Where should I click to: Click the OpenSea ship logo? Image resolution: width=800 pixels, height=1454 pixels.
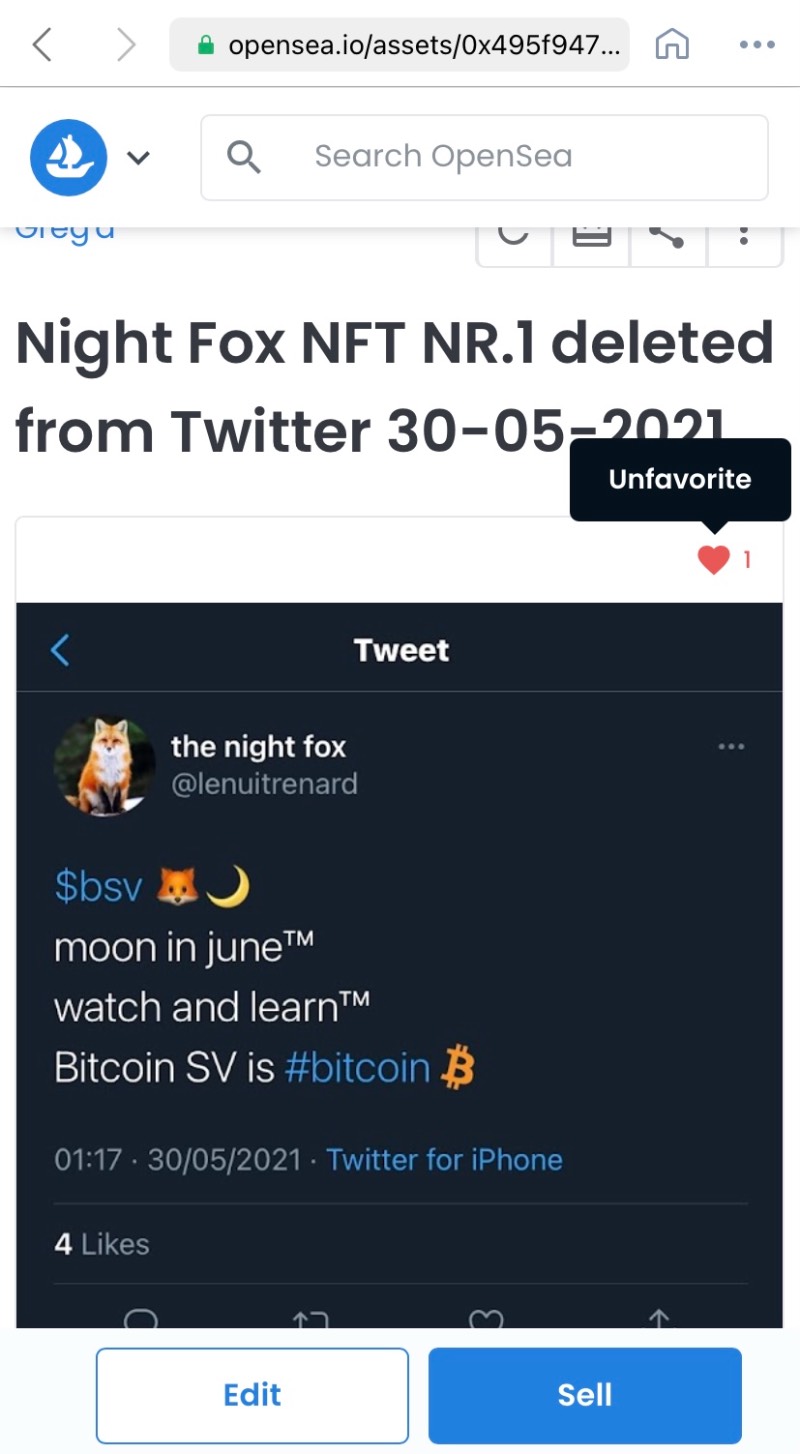68,157
